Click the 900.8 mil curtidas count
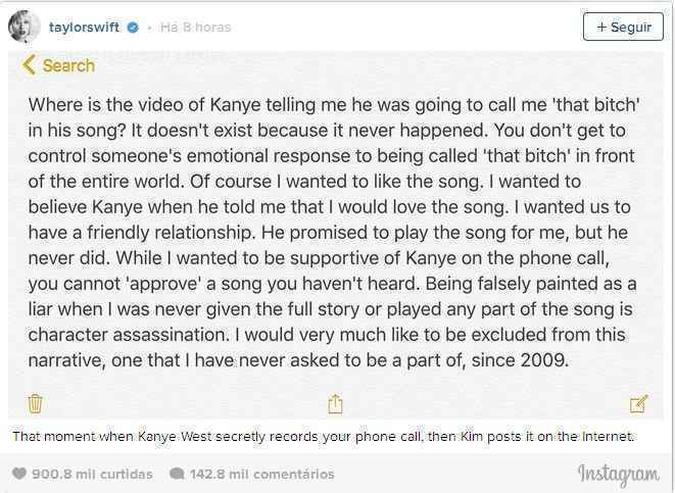Viewport: 675px width, 493px height. click(x=92, y=474)
